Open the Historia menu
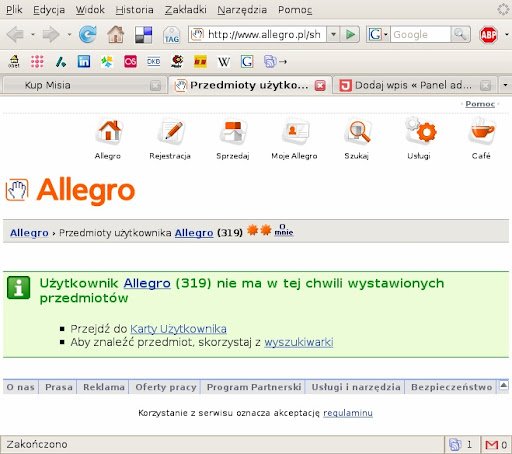The height and width of the screenshot is (454, 512). 134,10
